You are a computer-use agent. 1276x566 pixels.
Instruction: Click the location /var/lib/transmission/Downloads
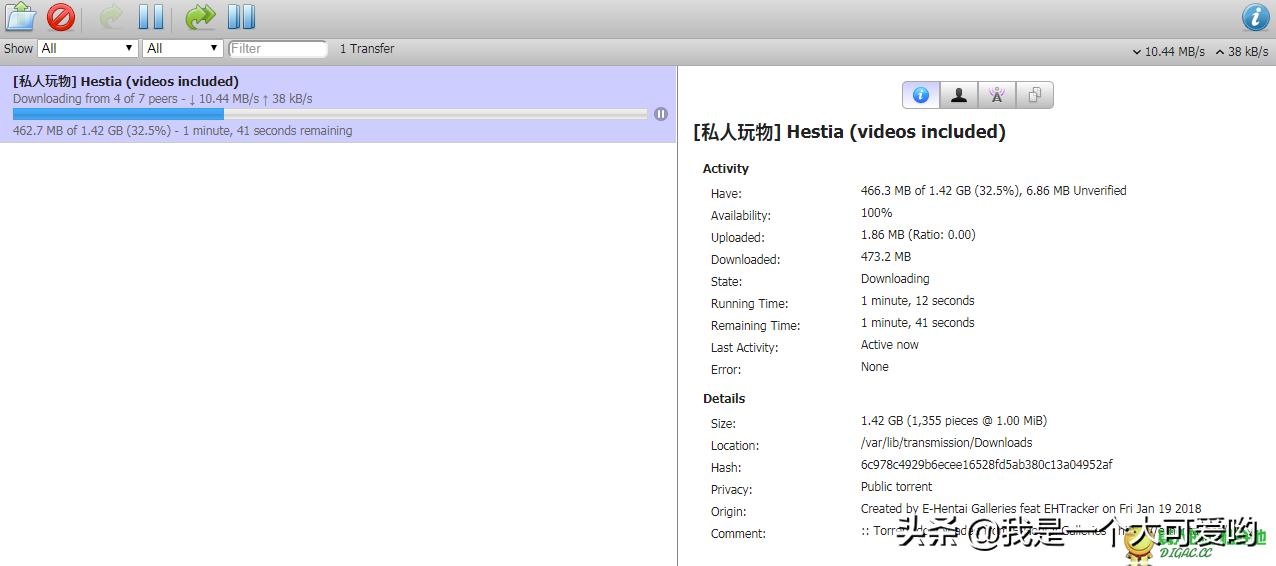coord(946,443)
